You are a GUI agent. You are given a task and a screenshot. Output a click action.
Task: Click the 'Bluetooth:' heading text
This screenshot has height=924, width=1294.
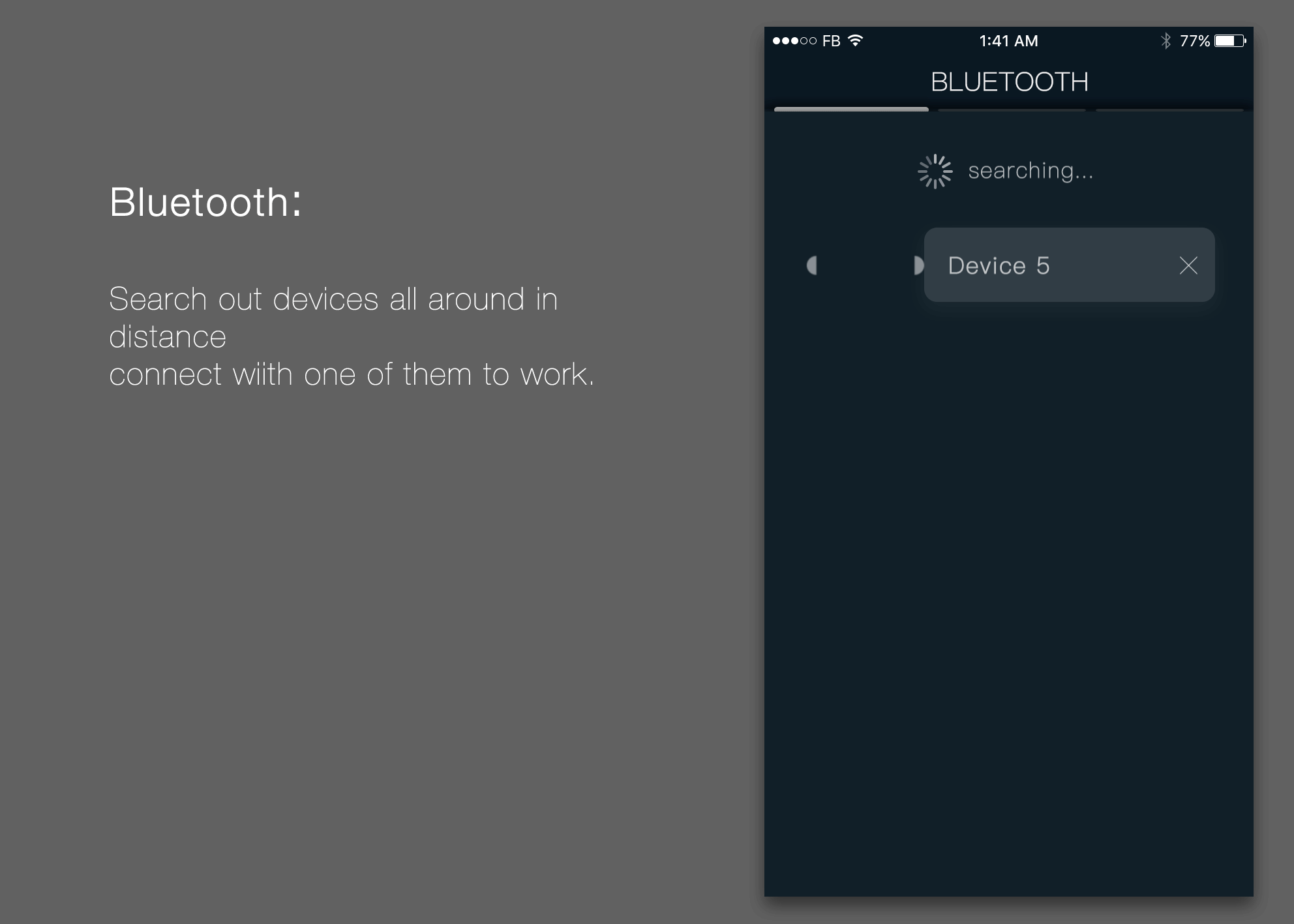205,202
